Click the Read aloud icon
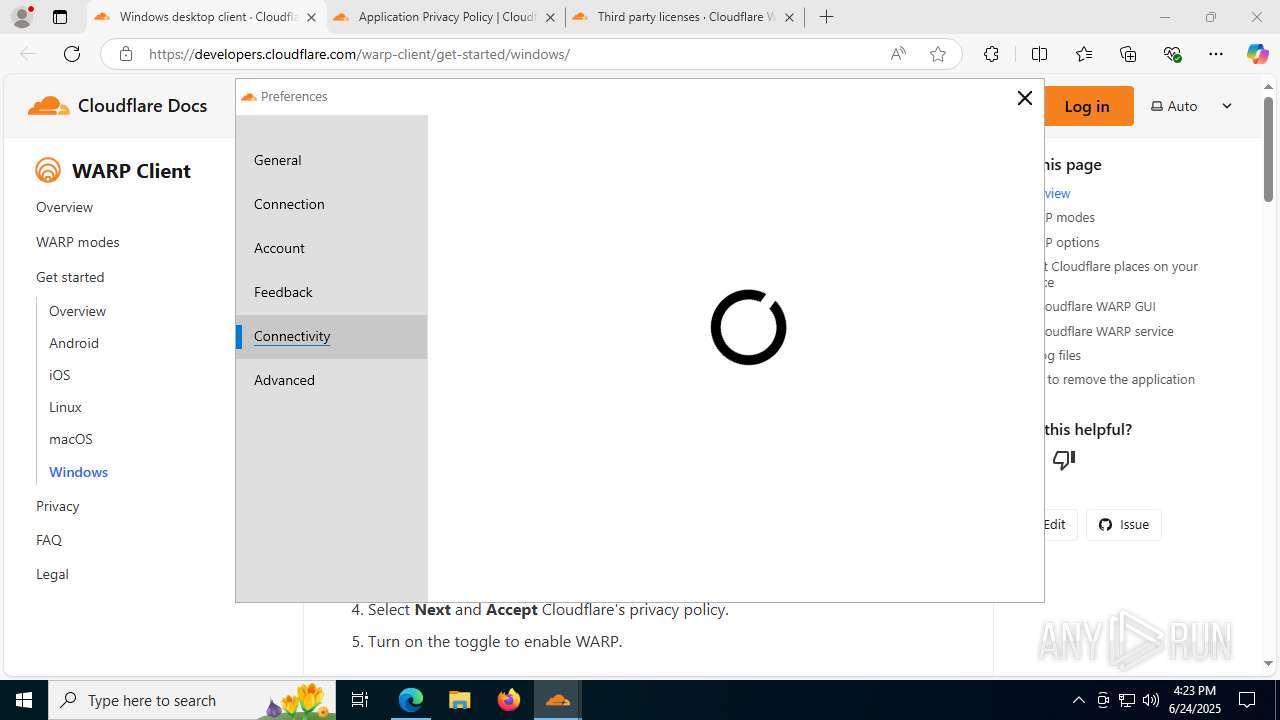This screenshot has height=720, width=1280. click(x=898, y=54)
